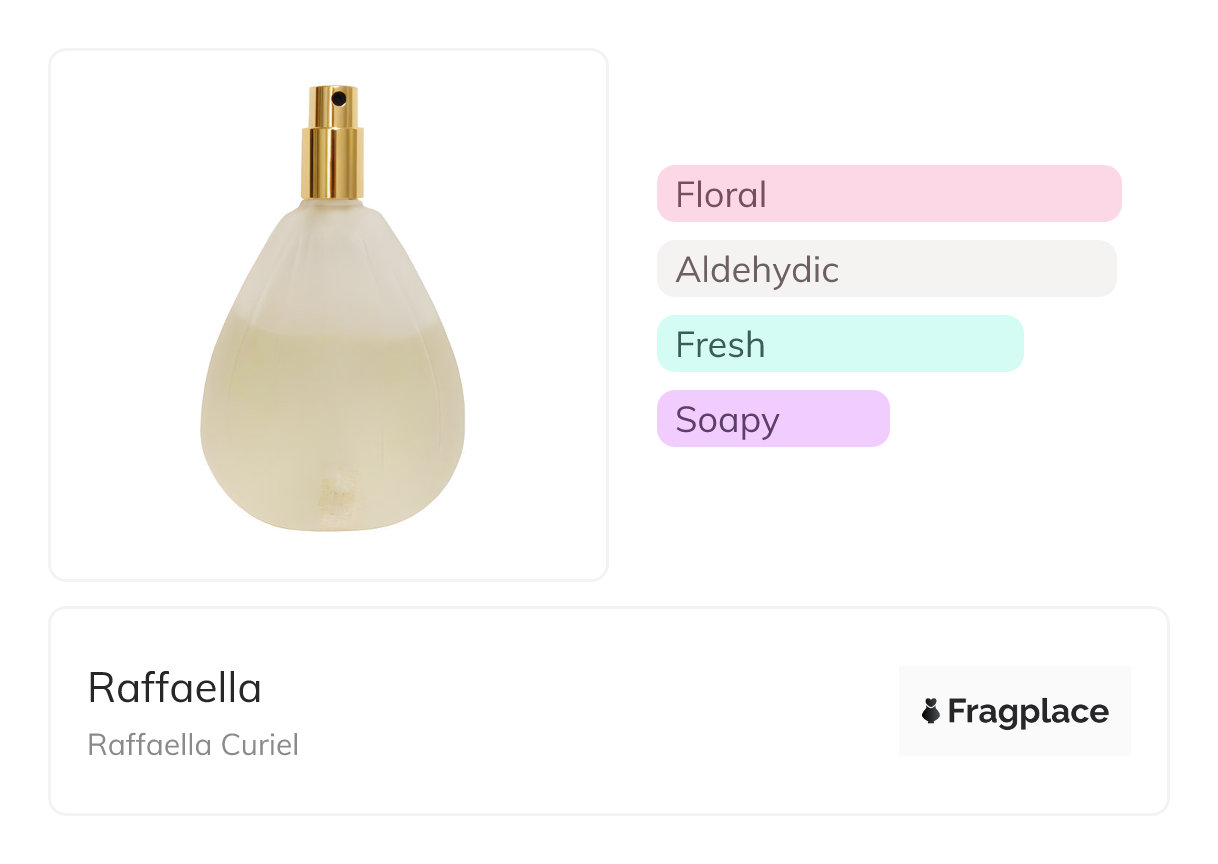Click the gold sprayer cap
The width and height of the screenshot is (1218, 864).
pyautogui.click(x=333, y=150)
